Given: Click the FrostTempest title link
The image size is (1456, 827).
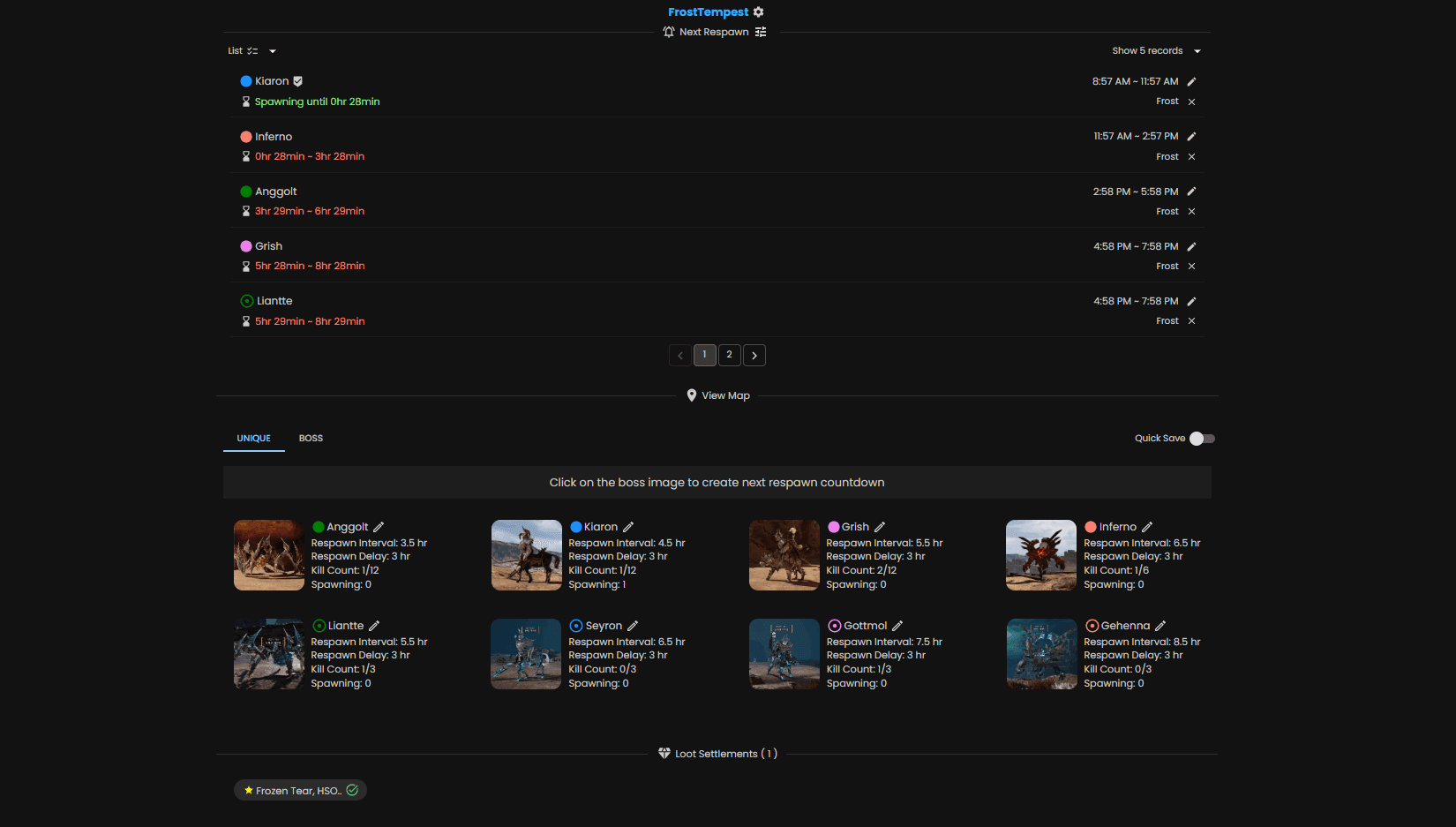Looking at the screenshot, I should point(708,12).
